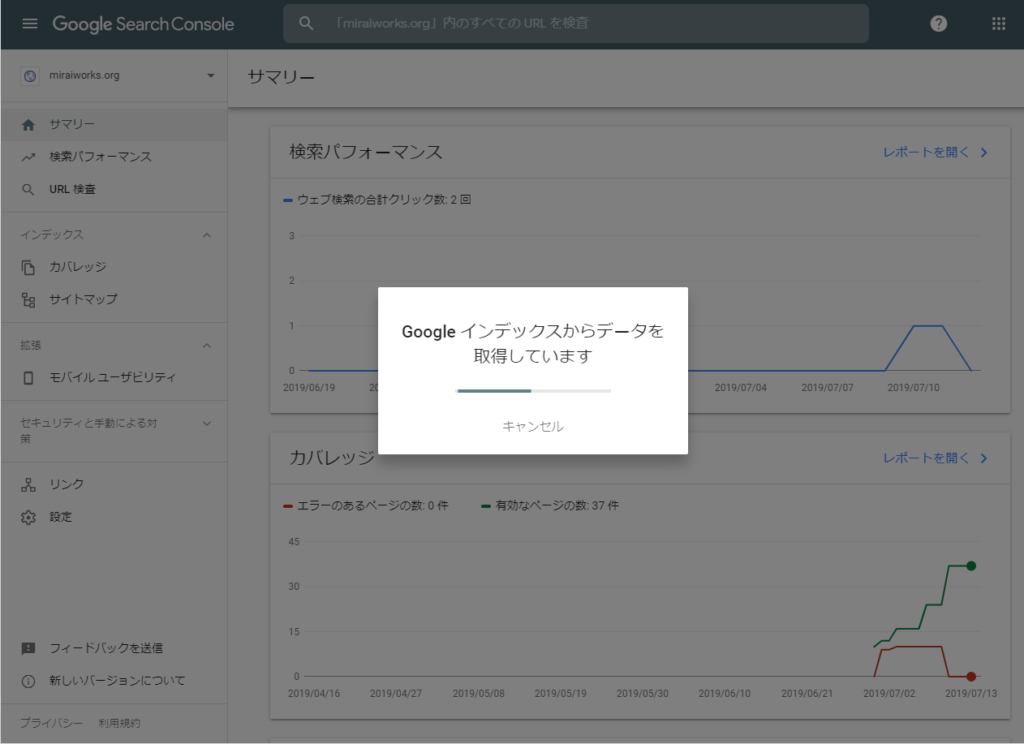
Task: Open the 利用規約 footer link
Action: [x=120, y=723]
